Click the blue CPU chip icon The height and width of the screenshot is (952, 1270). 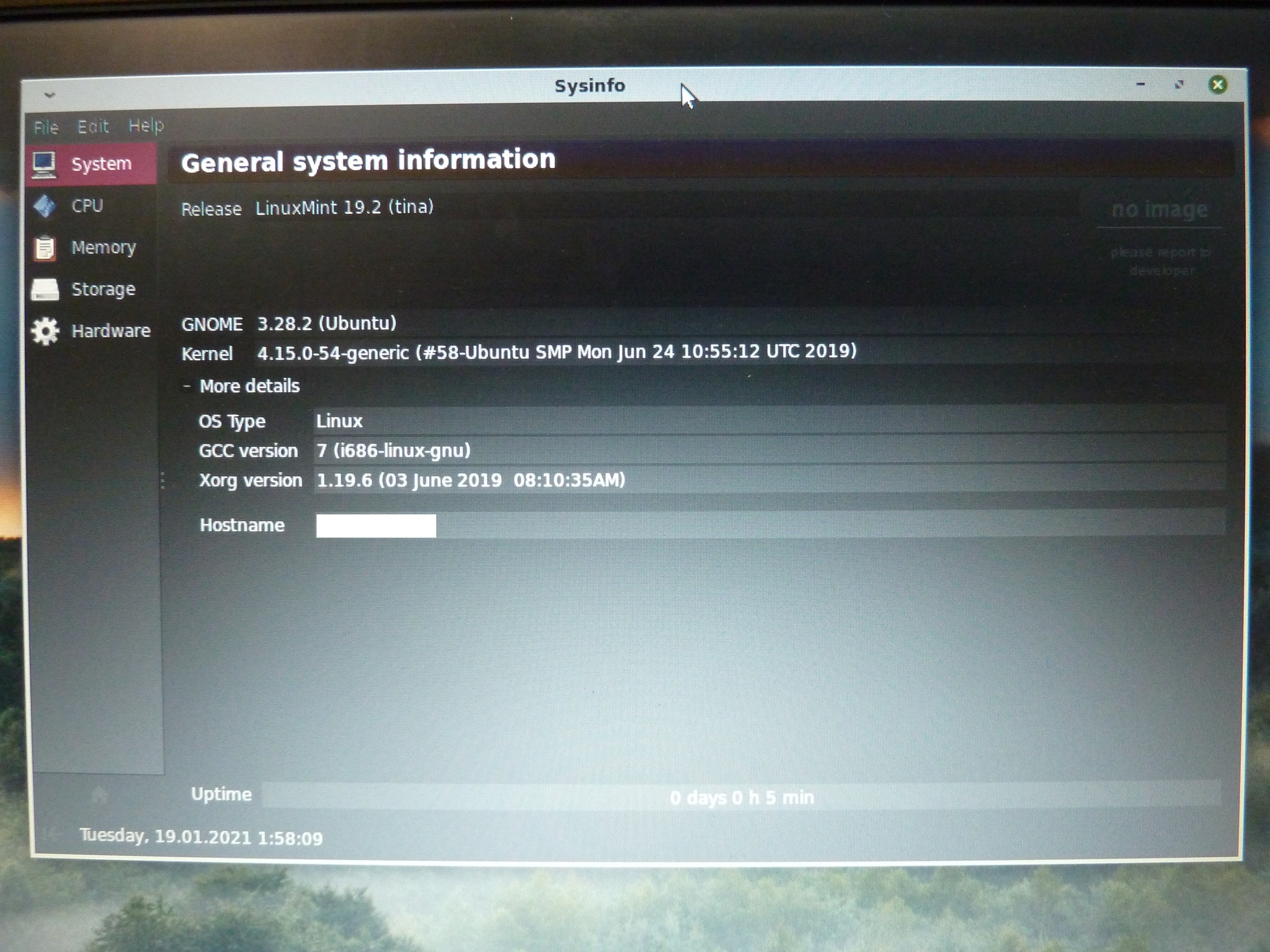pos(45,206)
